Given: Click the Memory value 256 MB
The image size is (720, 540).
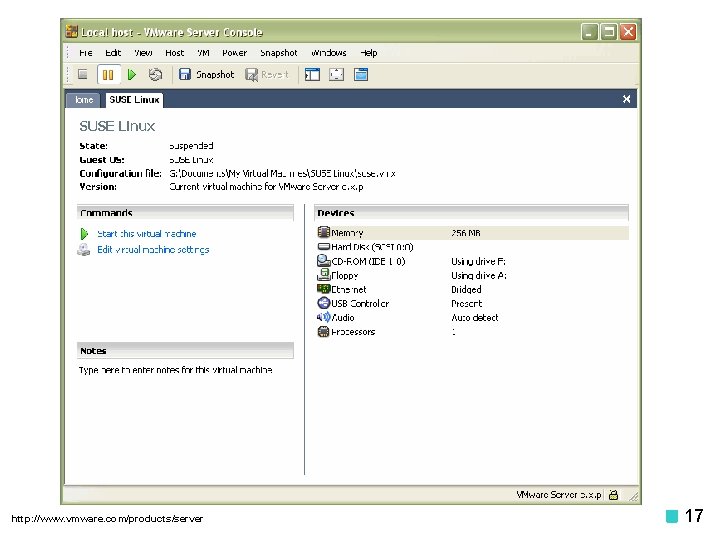Looking at the screenshot, I should tap(466, 233).
